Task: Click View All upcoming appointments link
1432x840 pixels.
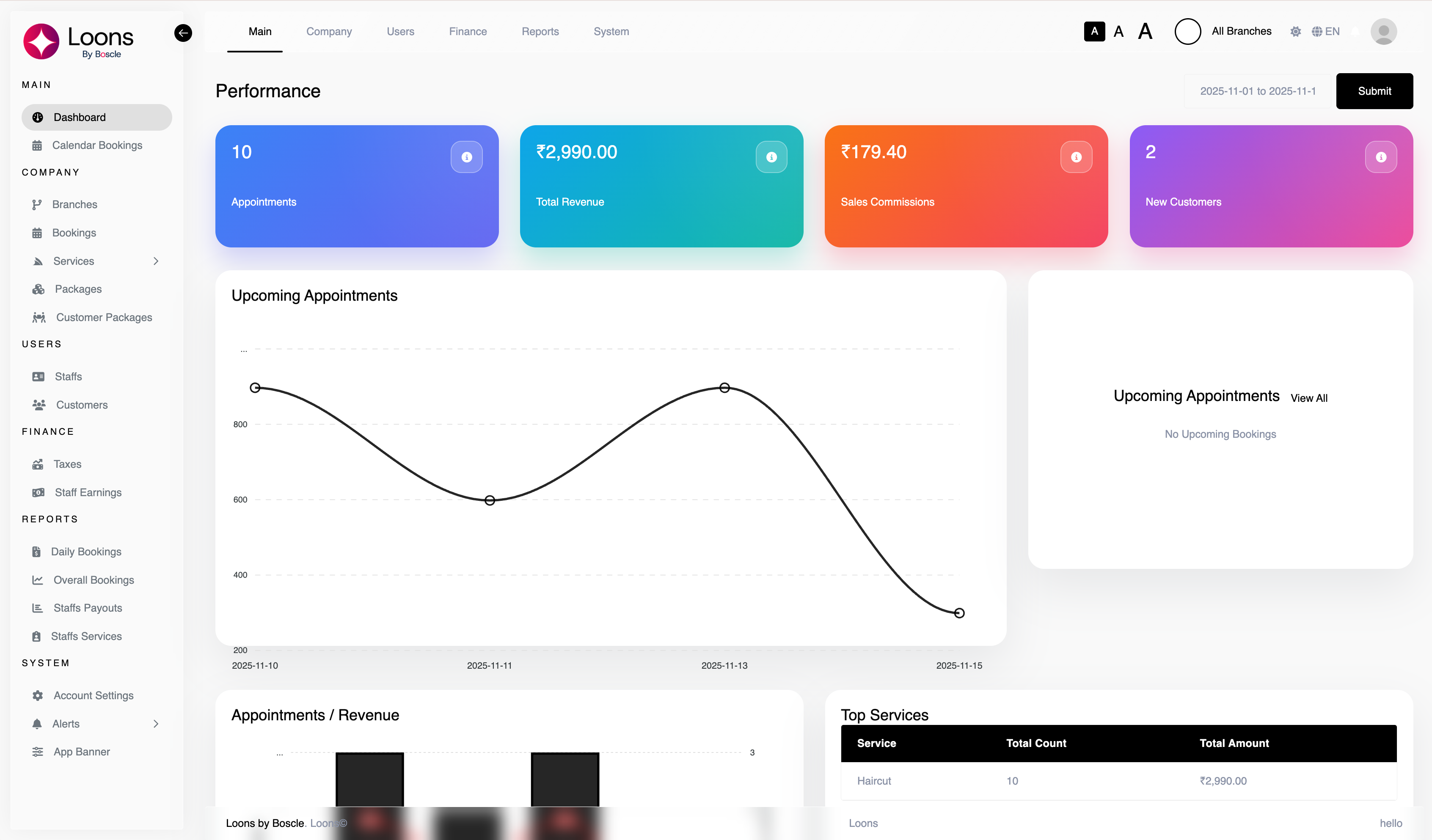Action: coord(1309,398)
